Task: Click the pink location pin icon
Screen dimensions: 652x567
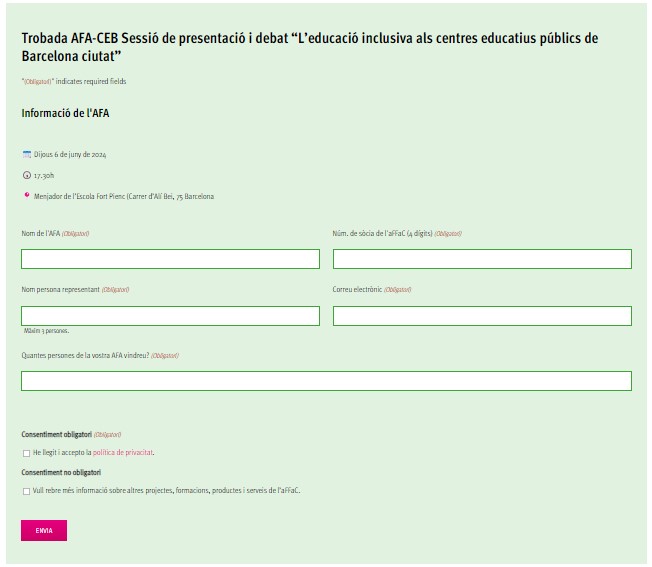Action: pos(27,195)
